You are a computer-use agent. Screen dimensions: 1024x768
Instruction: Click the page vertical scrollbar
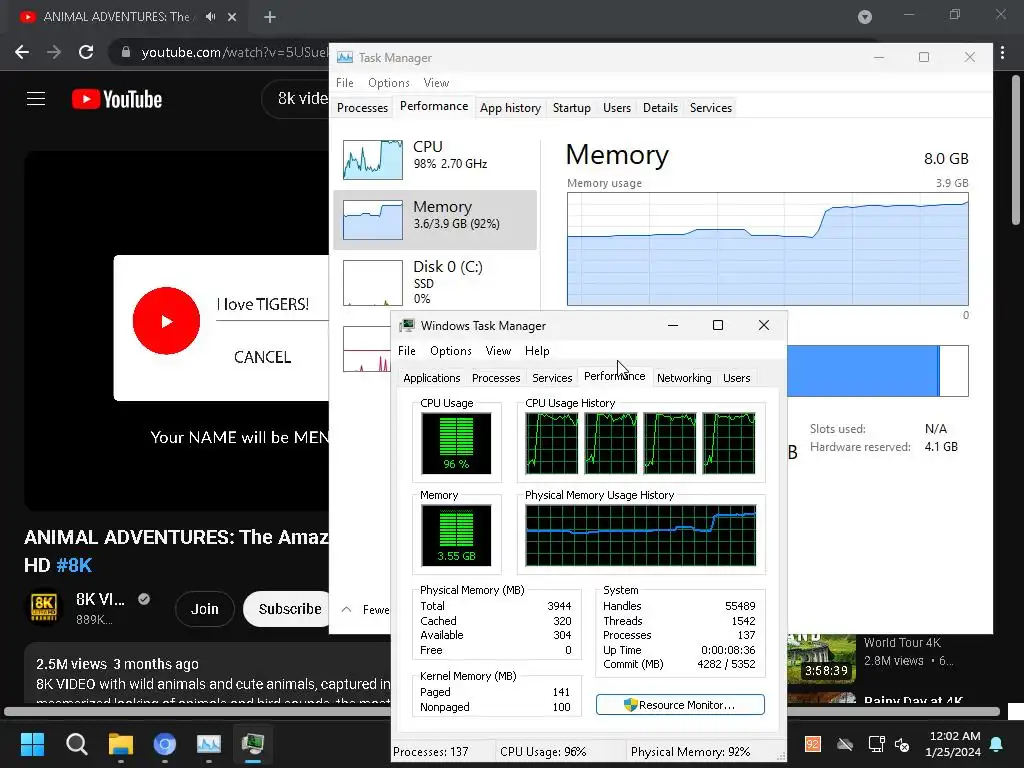(1016, 150)
